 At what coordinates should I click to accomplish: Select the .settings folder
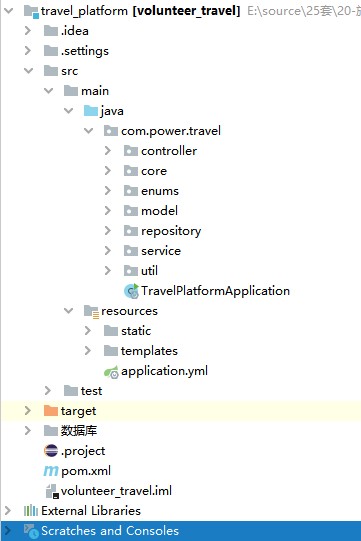tap(76, 51)
